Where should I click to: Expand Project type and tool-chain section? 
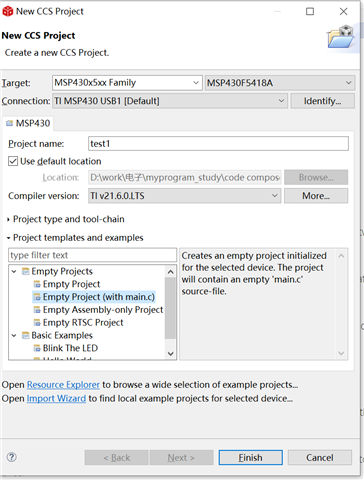coord(8,219)
